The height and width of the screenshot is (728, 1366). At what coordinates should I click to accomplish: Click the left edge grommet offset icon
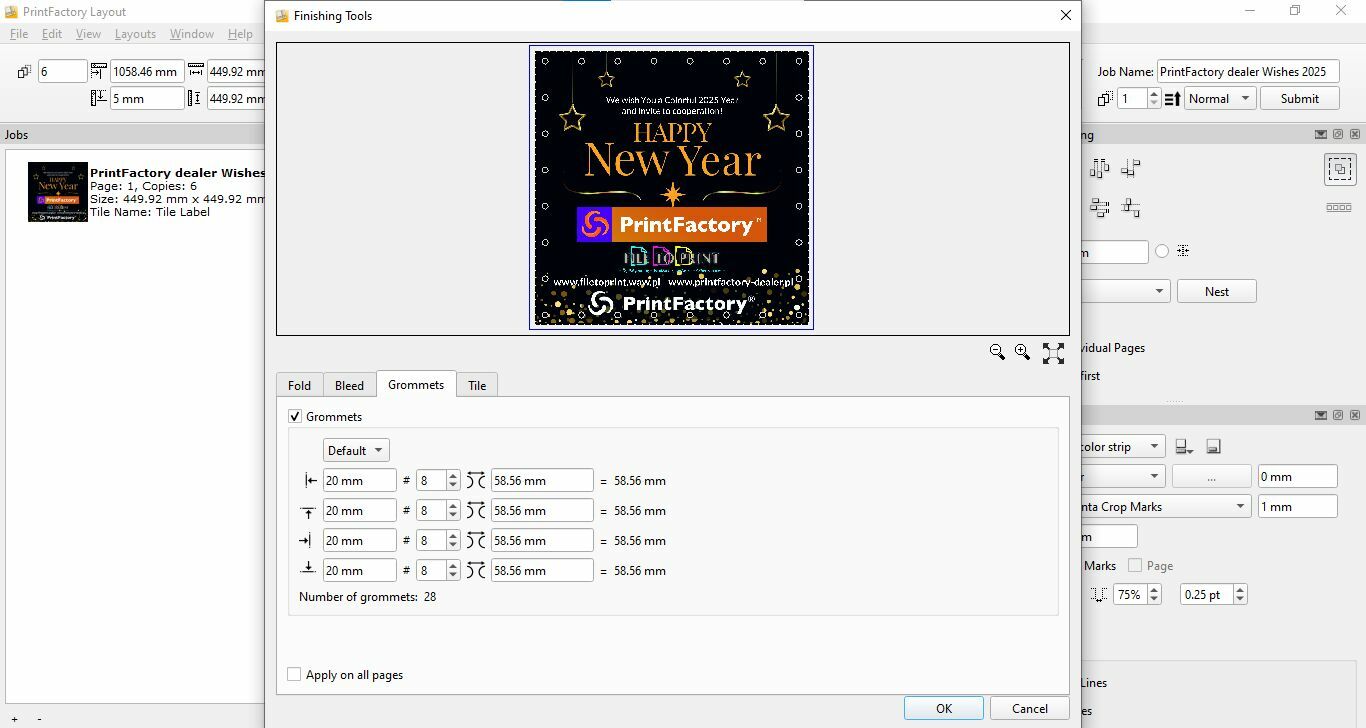coord(310,481)
